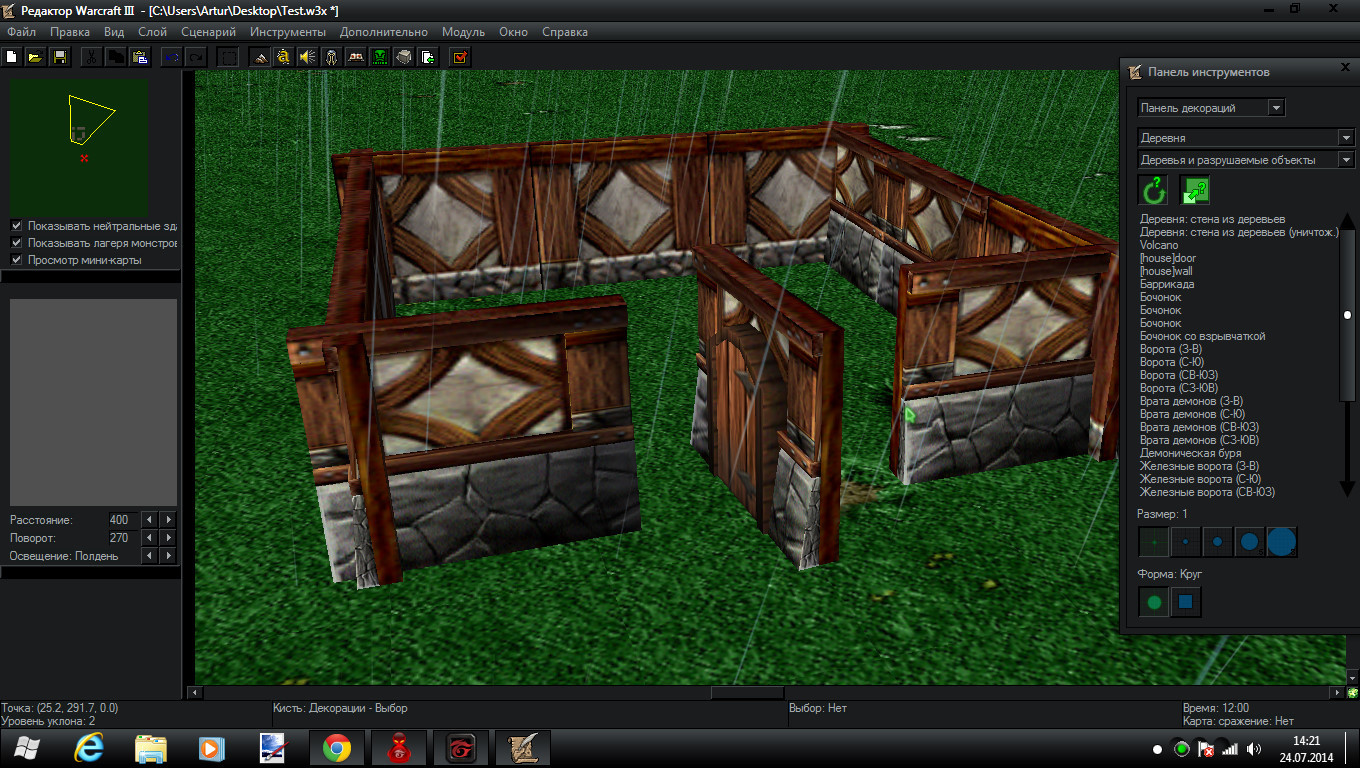Select Бочонок со взрывчаткой list item
The height and width of the screenshot is (768, 1360).
click(1203, 336)
